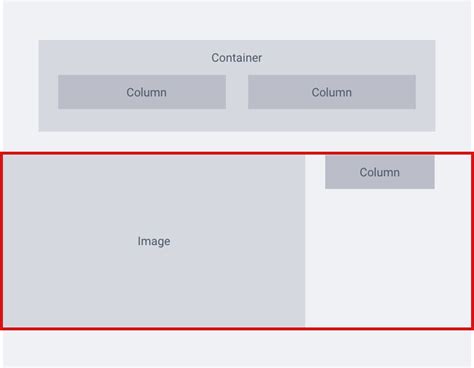474x368 pixels.
Task: Click empty Container area below the columns
Action: [x=237, y=120]
